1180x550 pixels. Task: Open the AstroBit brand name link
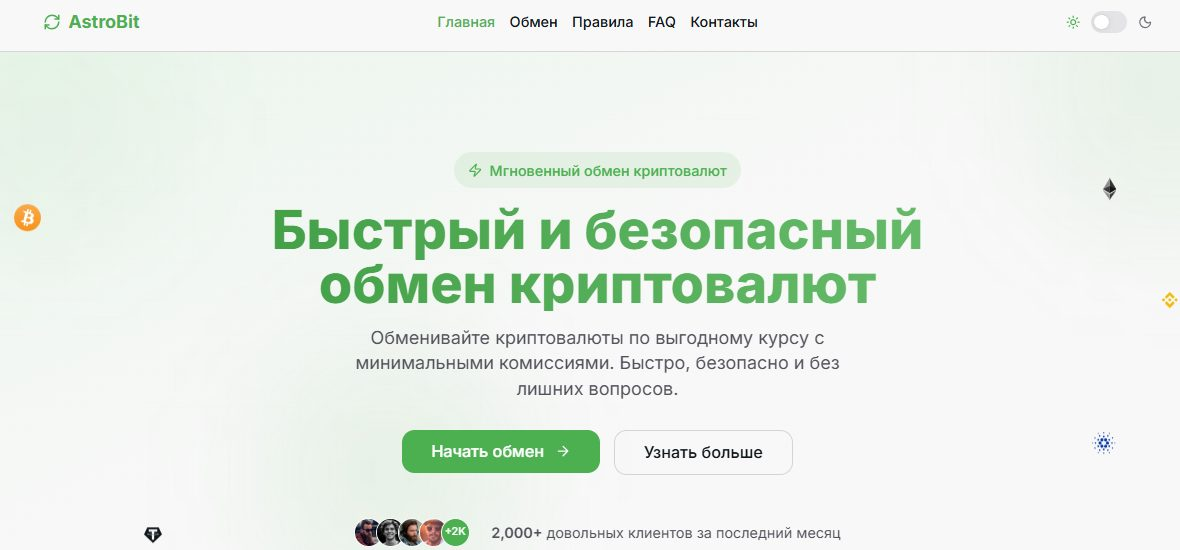pos(104,23)
